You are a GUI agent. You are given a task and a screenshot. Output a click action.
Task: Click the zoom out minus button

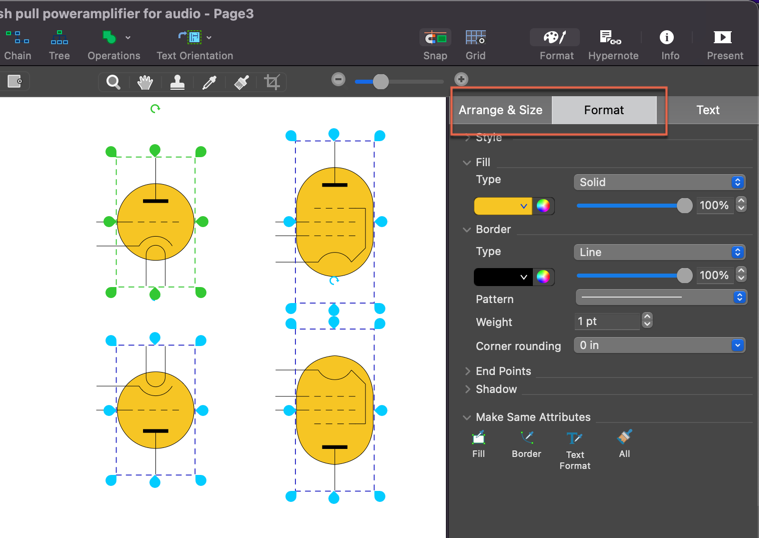[338, 79]
